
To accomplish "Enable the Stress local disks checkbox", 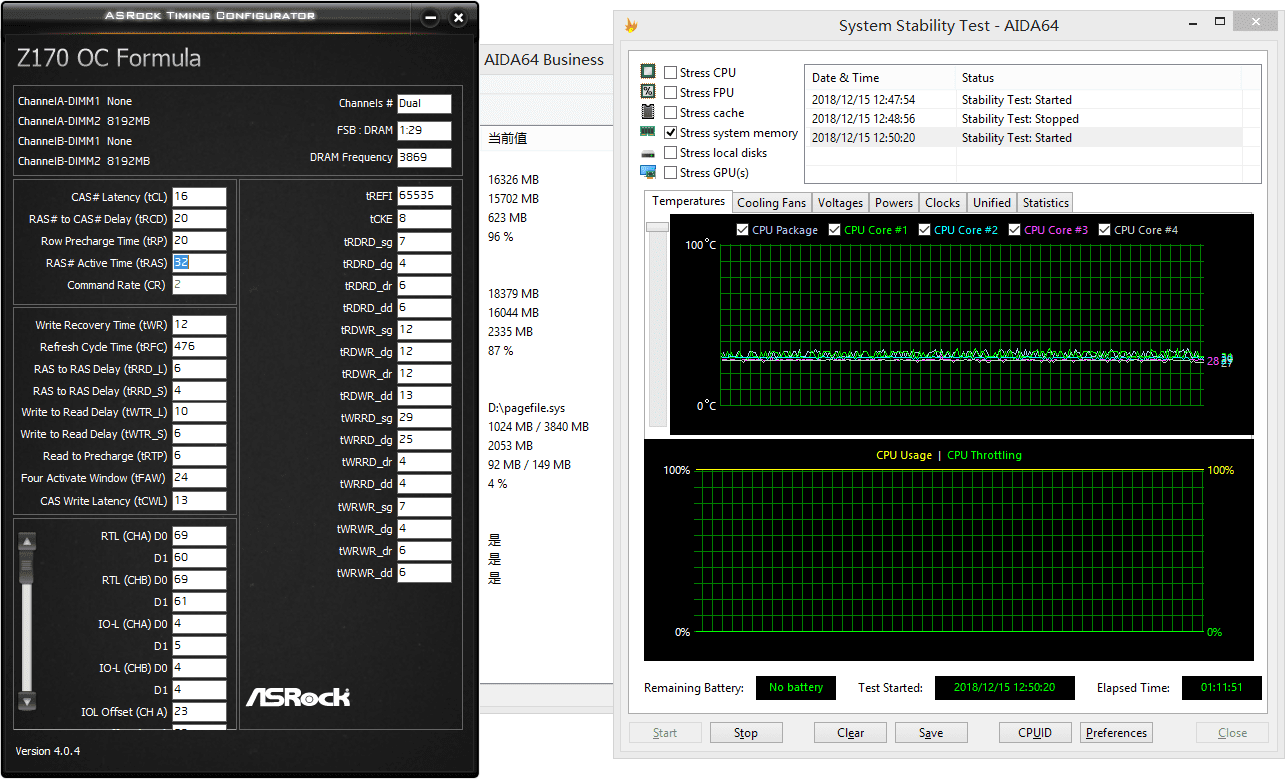I will click(x=670, y=152).
